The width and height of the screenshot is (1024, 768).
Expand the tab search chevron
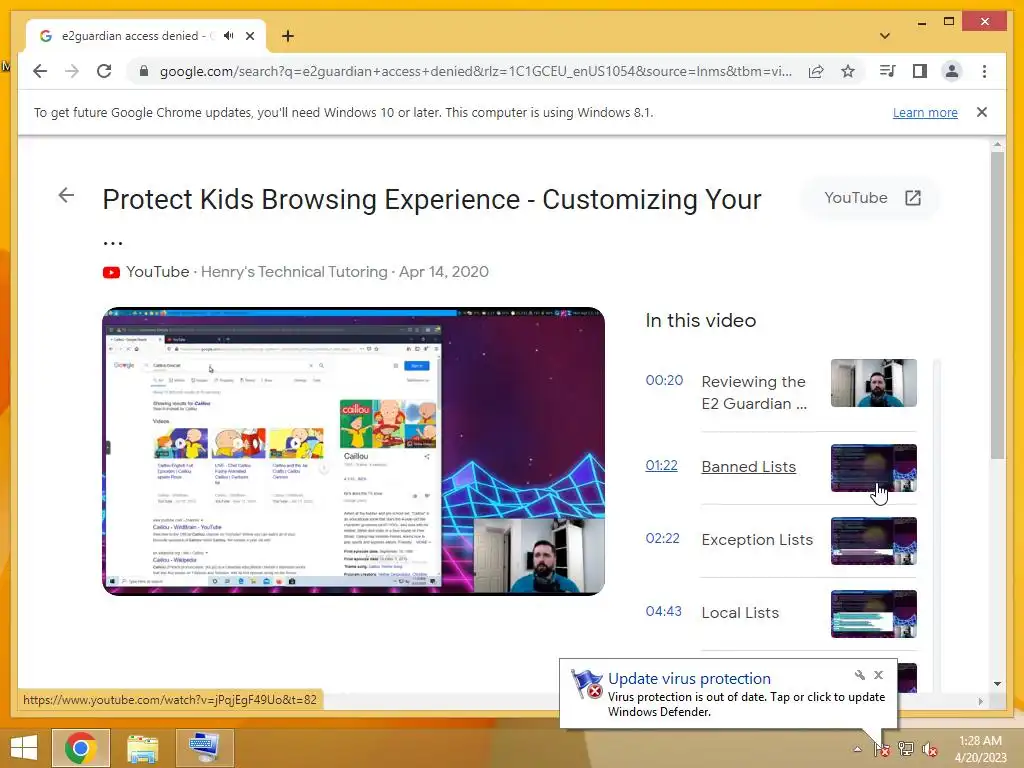[885, 36]
